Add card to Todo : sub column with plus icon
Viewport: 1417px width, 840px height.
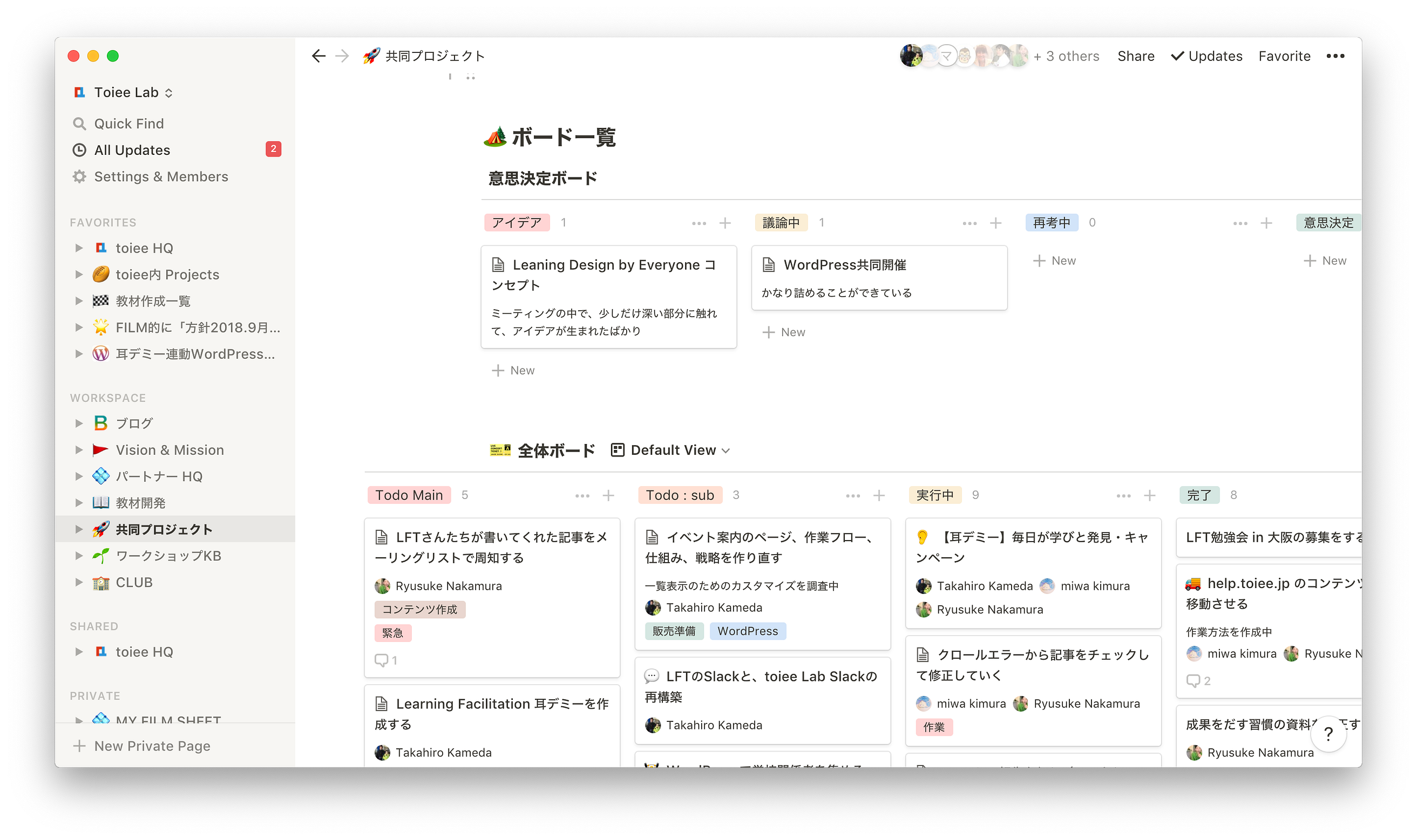pyautogui.click(x=878, y=495)
